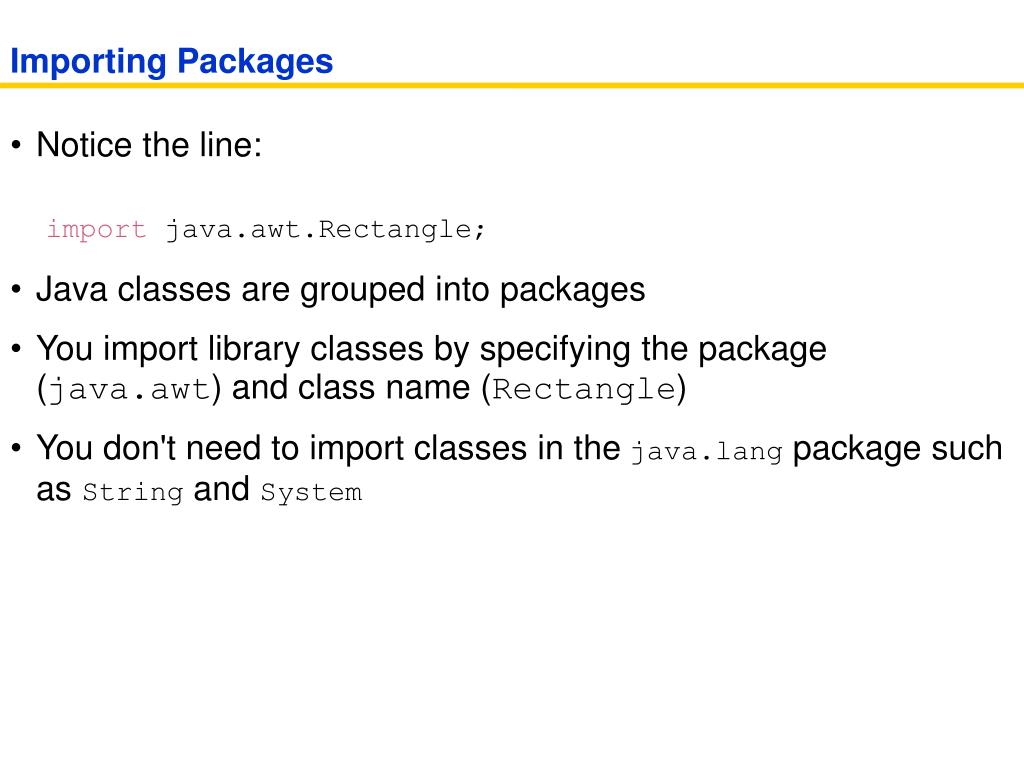Viewport: 1024px width, 768px height.
Task: Click the monospace 'java.lang' package name
Action: pos(707,452)
